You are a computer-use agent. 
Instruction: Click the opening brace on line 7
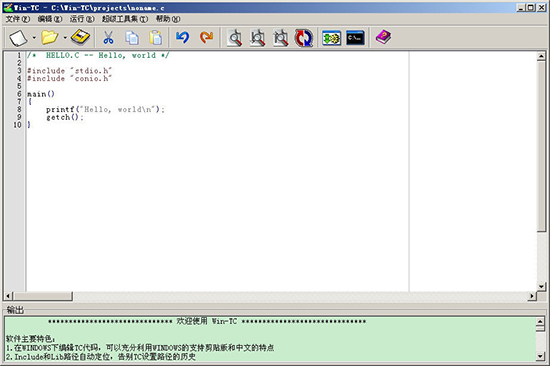(29, 102)
